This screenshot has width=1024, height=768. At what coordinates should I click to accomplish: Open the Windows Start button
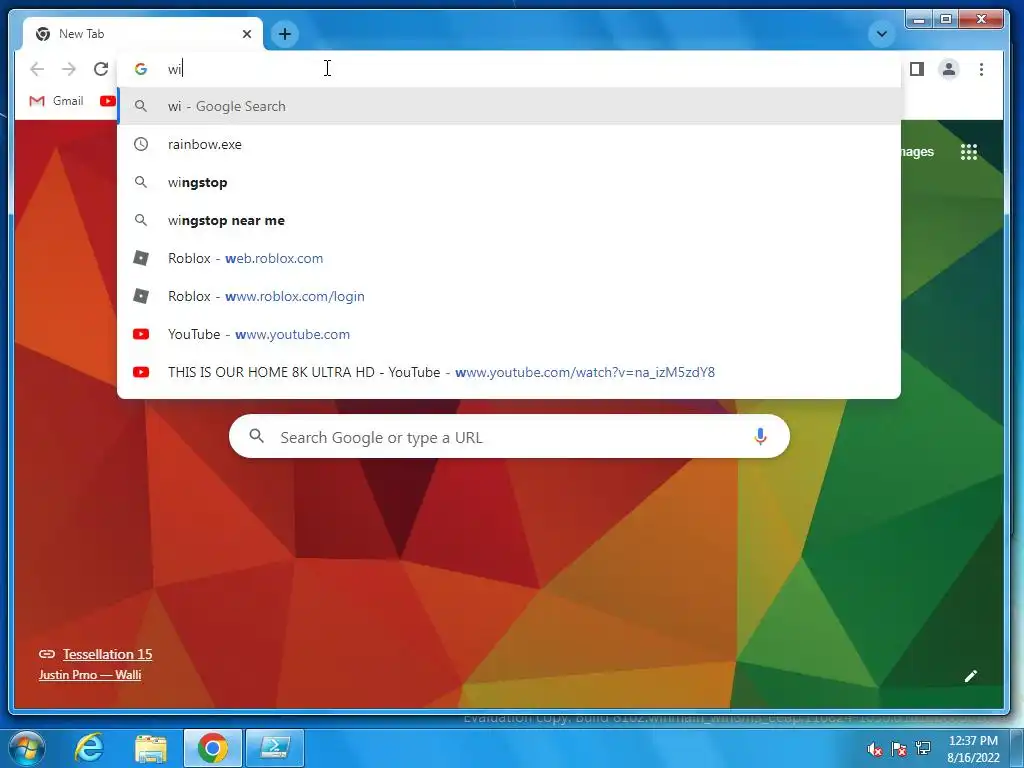(25, 748)
